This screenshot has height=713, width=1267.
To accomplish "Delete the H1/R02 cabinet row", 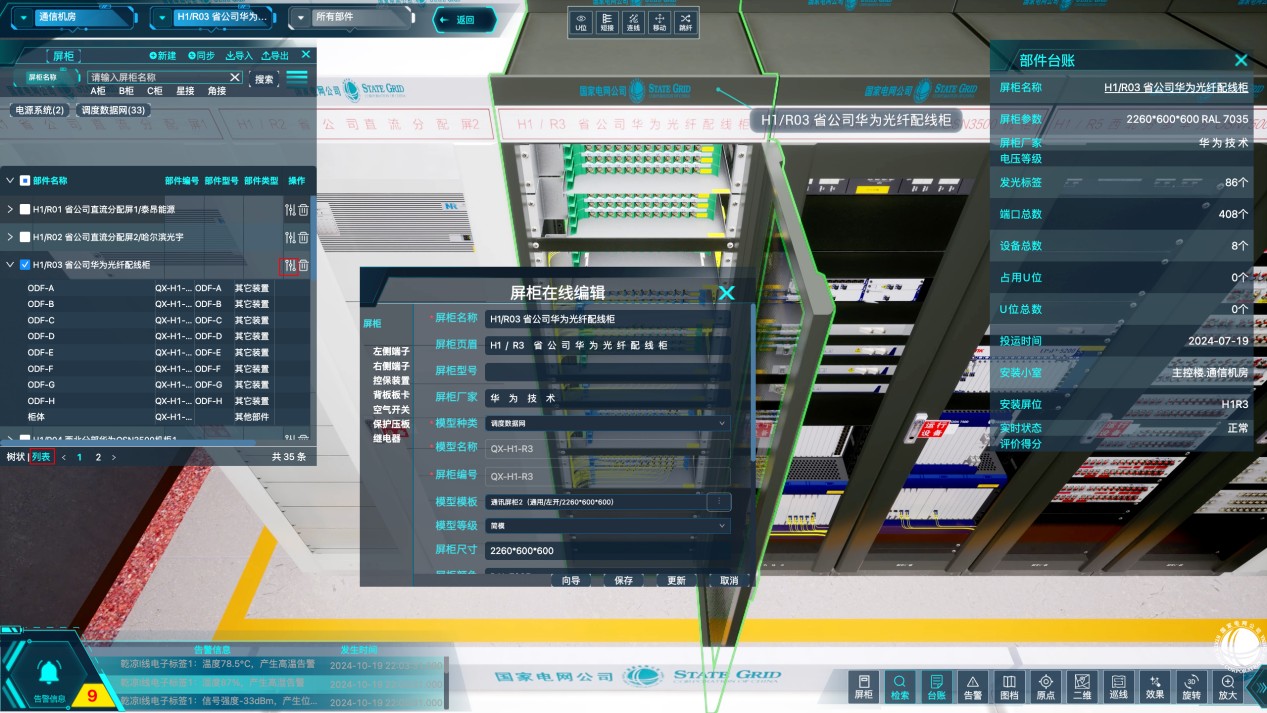I will tap(303, 237).
